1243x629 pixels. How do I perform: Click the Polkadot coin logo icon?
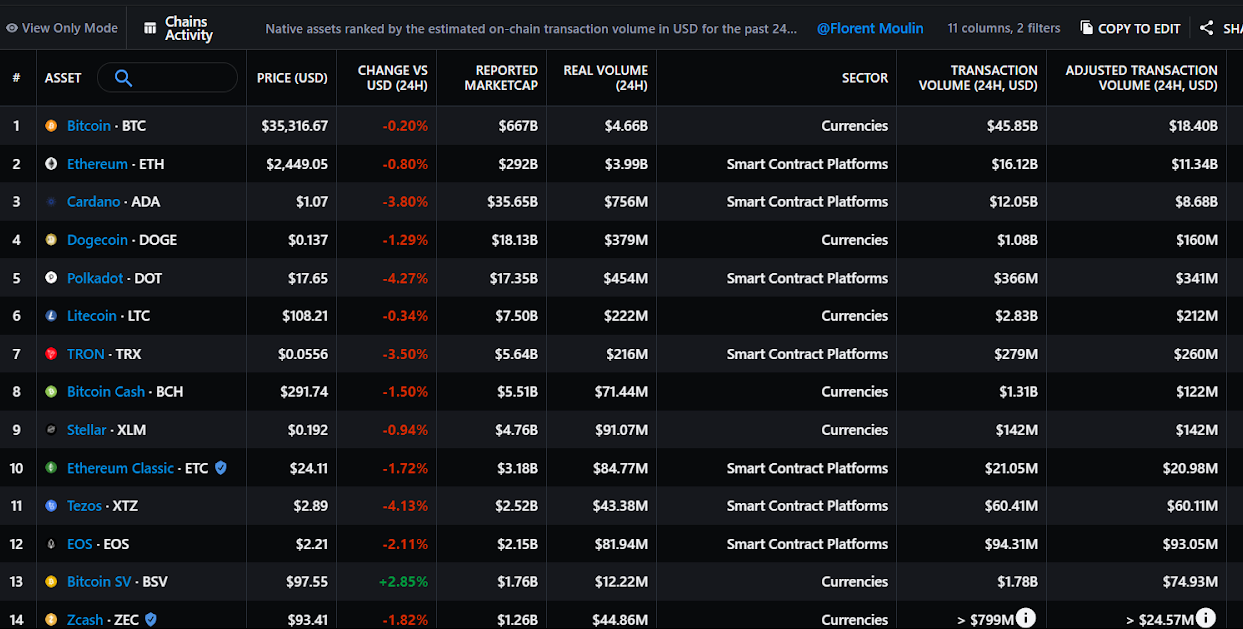[x=51, y=278]
